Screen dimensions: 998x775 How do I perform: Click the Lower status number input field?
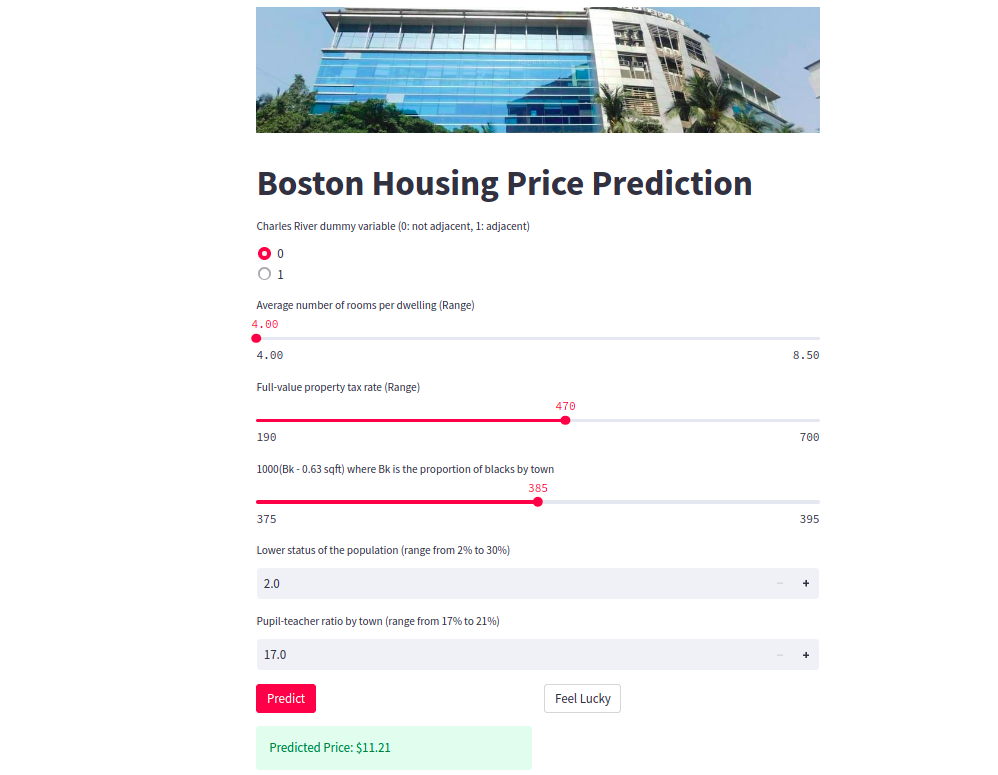(x=512, y=583)
